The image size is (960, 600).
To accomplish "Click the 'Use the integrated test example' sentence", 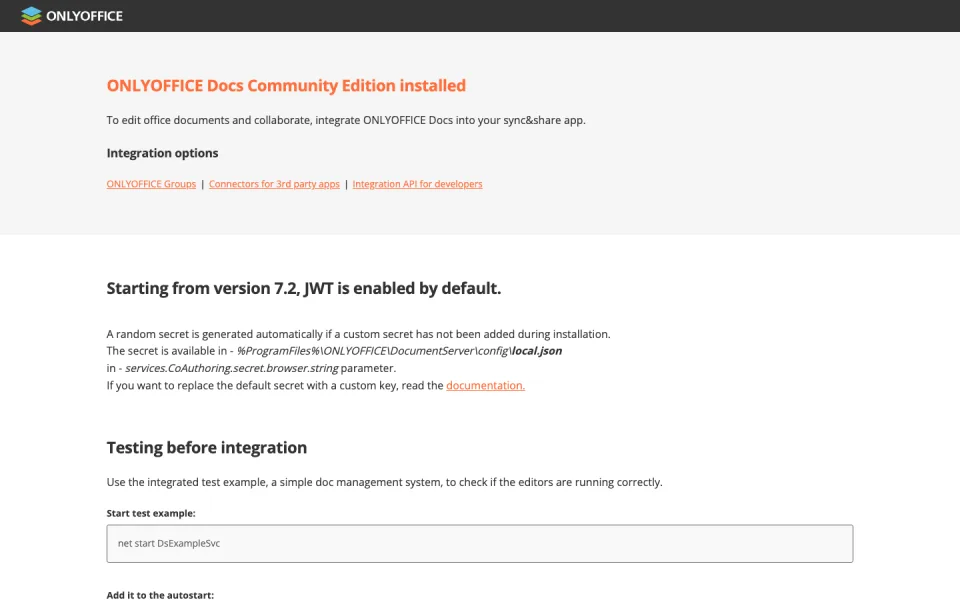I will pyautogui.click(x=384, y=482).
